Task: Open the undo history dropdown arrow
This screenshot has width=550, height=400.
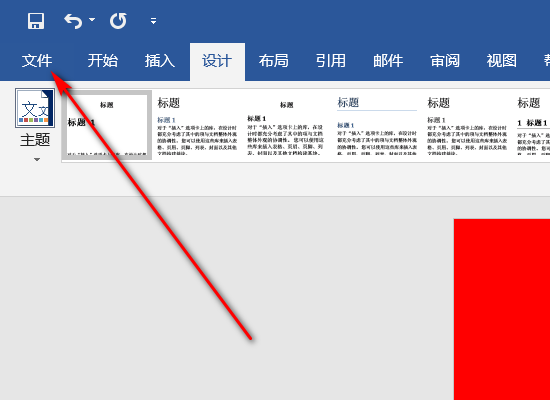Action: tap(92, 20)
